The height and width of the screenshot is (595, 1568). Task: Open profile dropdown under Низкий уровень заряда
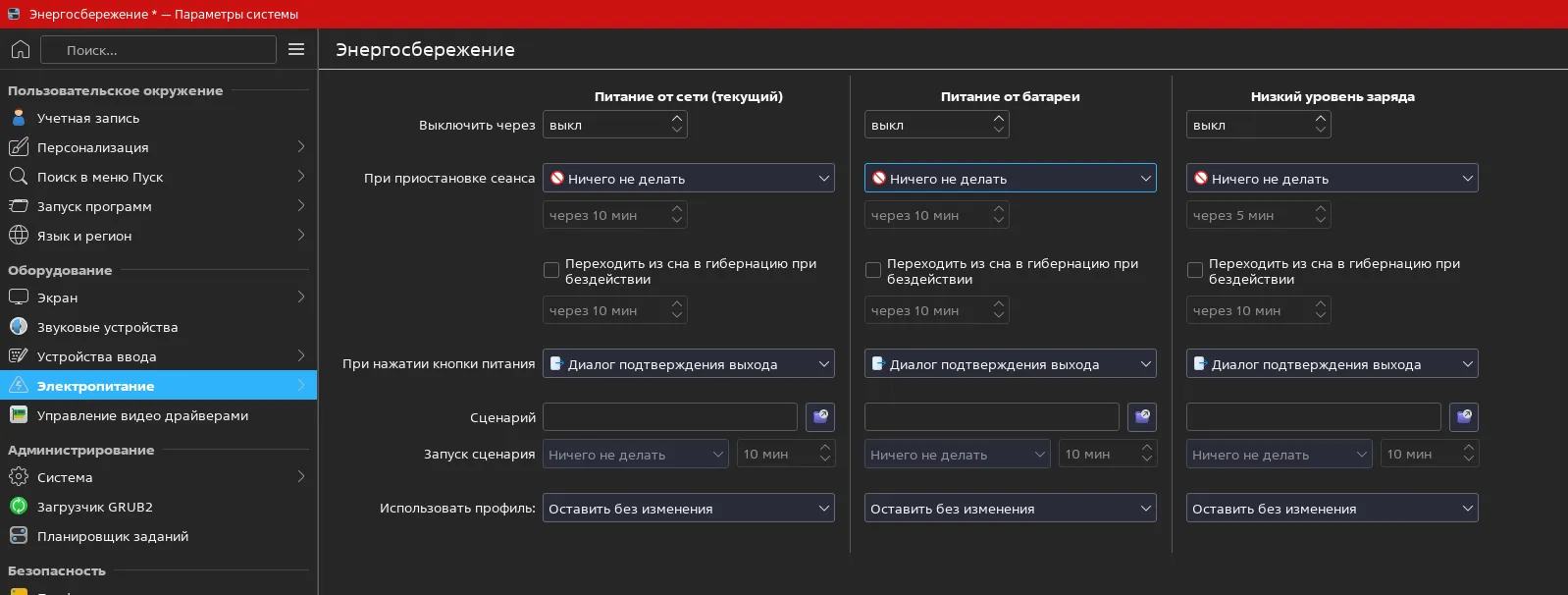(x=1333, y=508)
